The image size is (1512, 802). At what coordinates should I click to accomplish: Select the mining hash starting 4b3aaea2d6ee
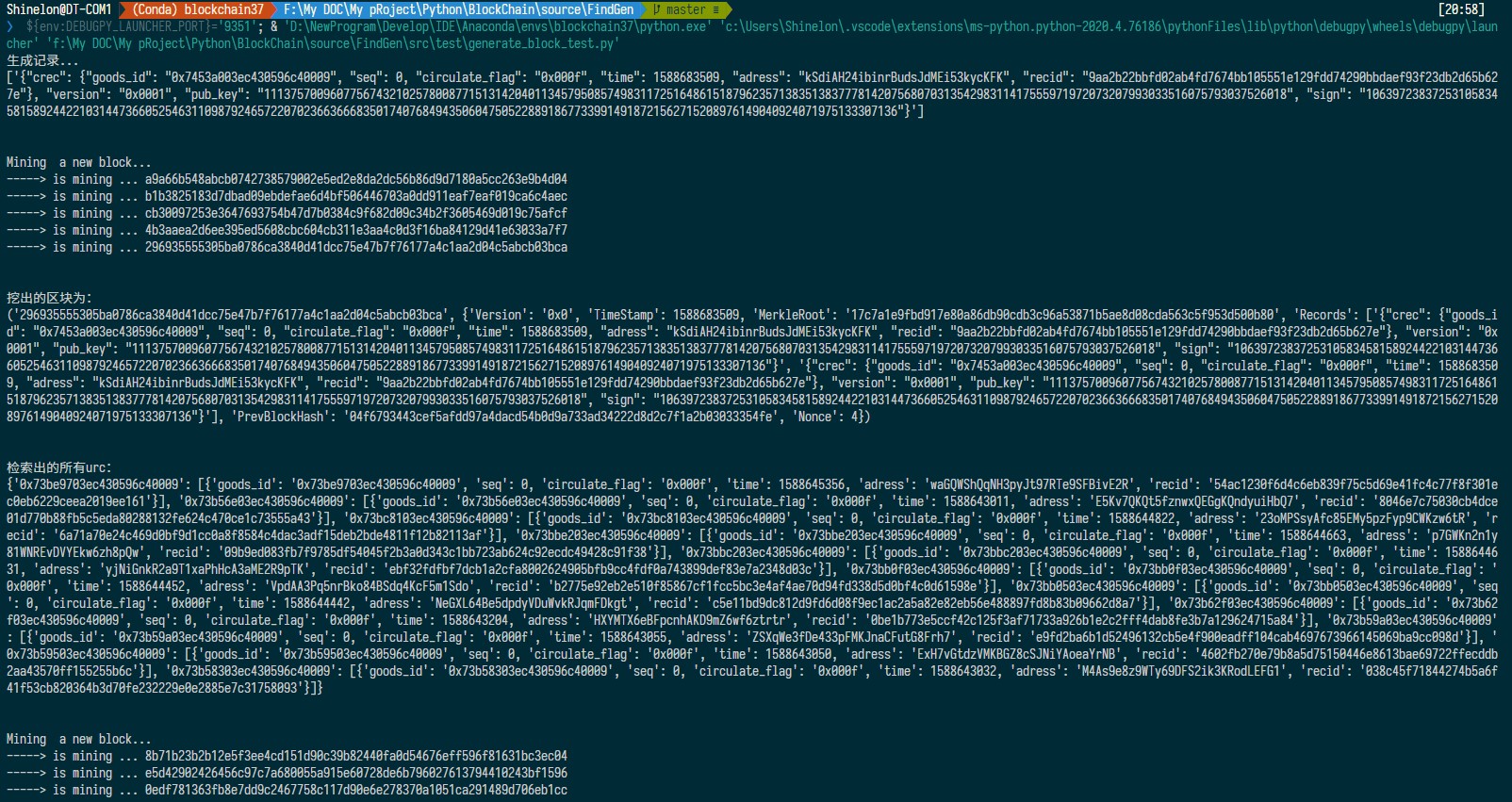[356, 230]
